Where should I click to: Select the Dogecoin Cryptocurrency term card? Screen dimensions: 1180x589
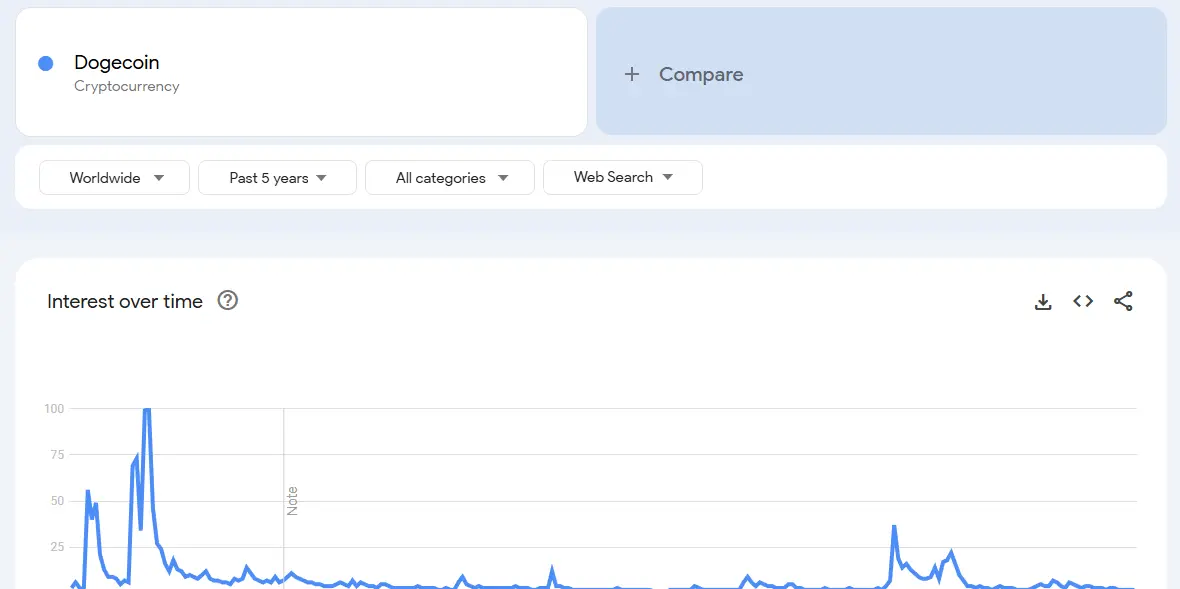point(300,71)
